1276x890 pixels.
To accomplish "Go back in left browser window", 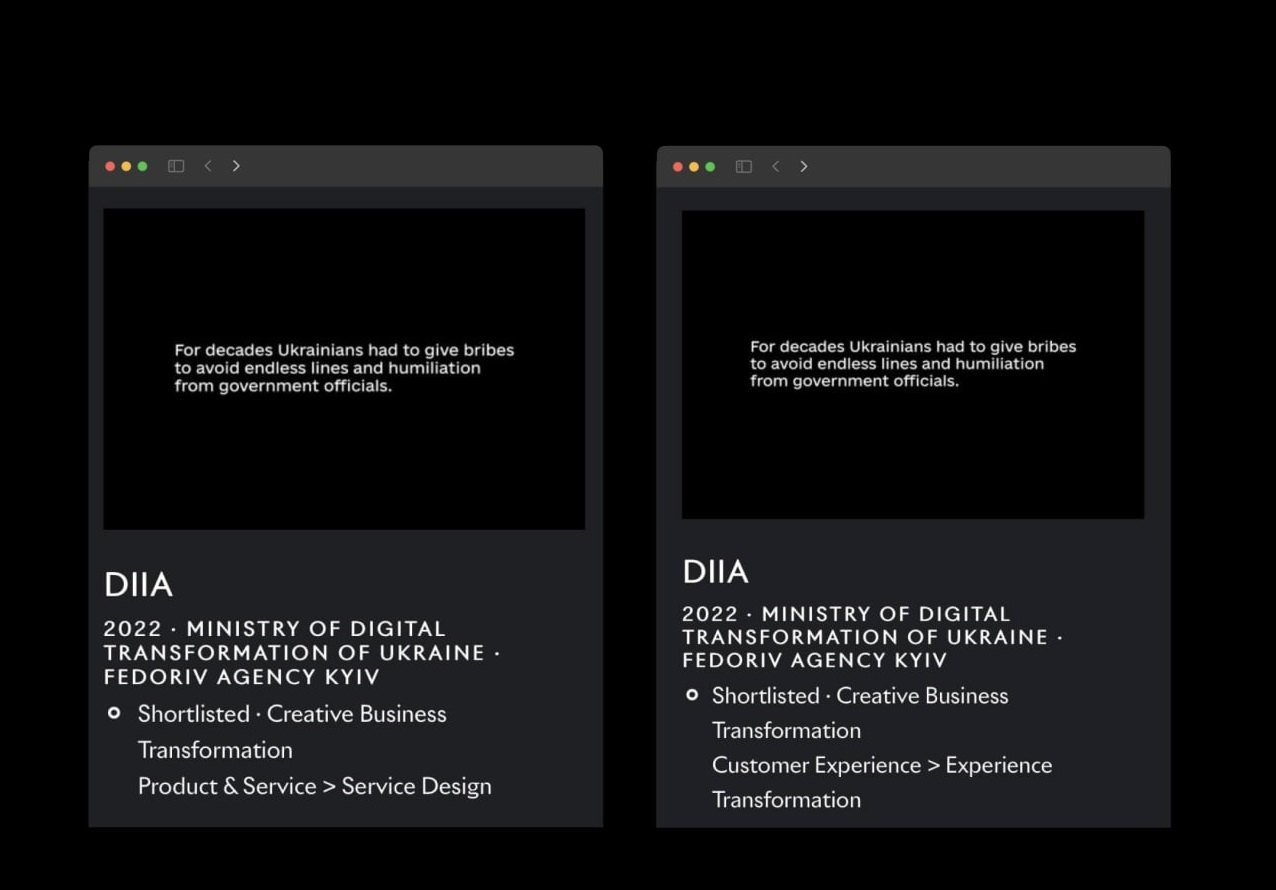I will [208, 166].
